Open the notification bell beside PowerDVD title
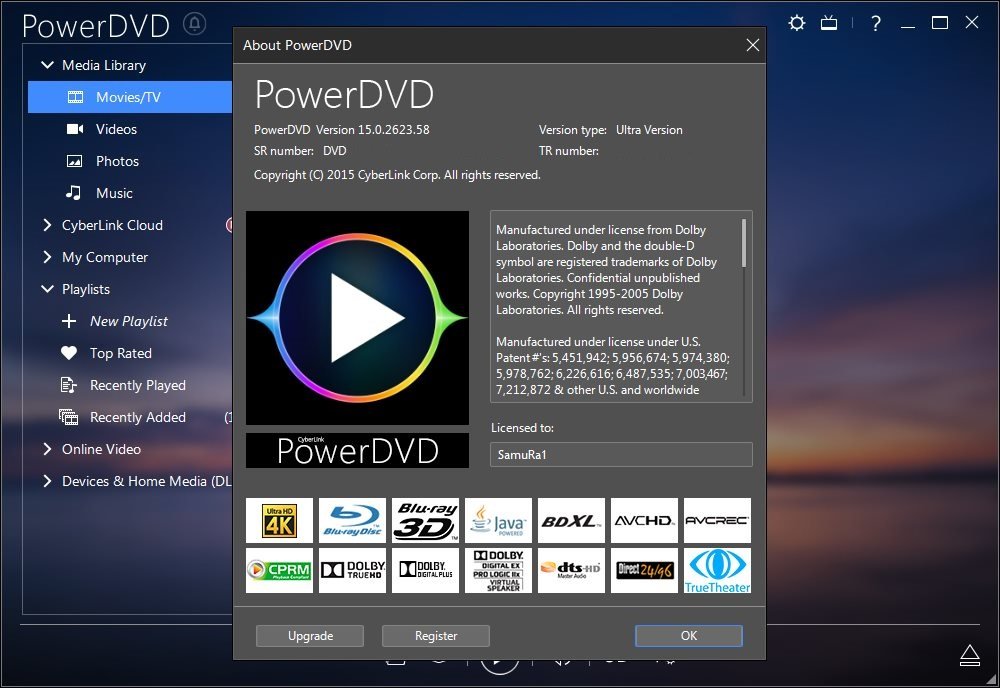This screenshot has height=688, width=1000. [195, 24]
